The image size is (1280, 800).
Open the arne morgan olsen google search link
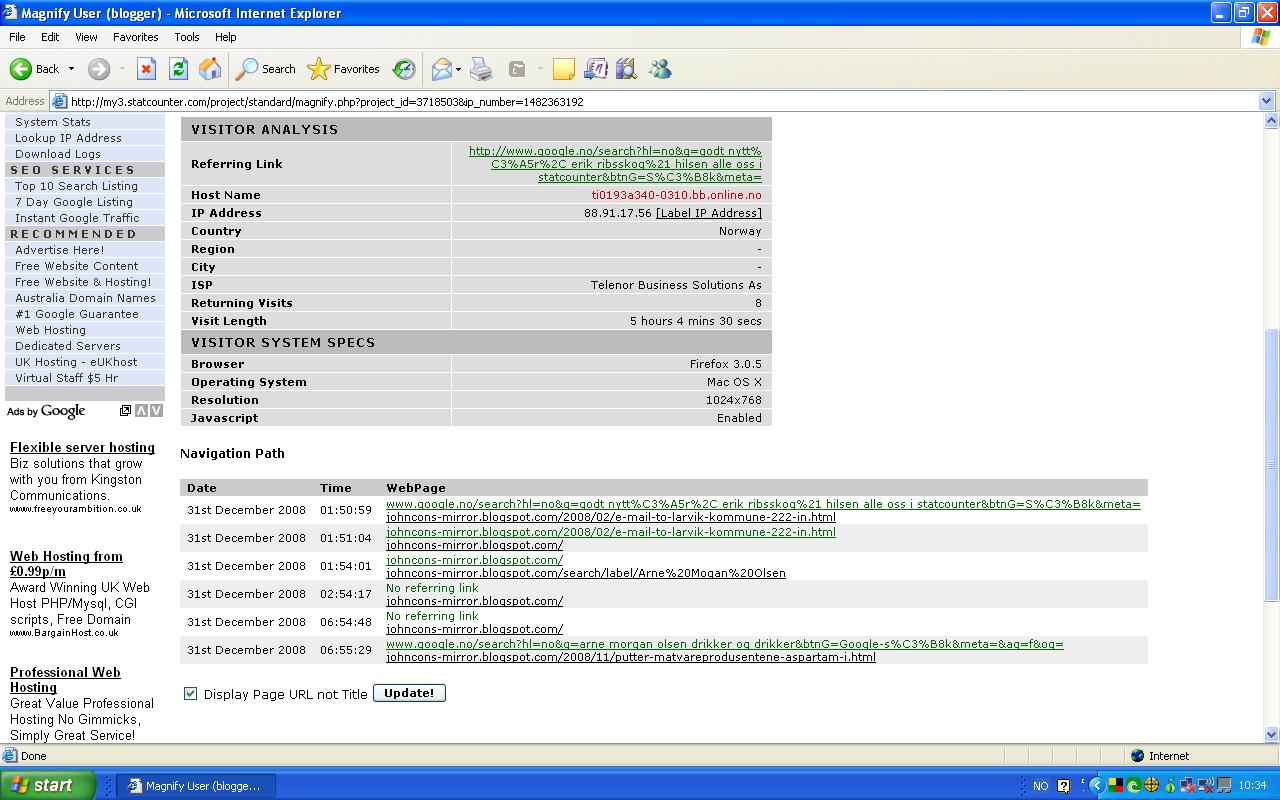point(725,644)
